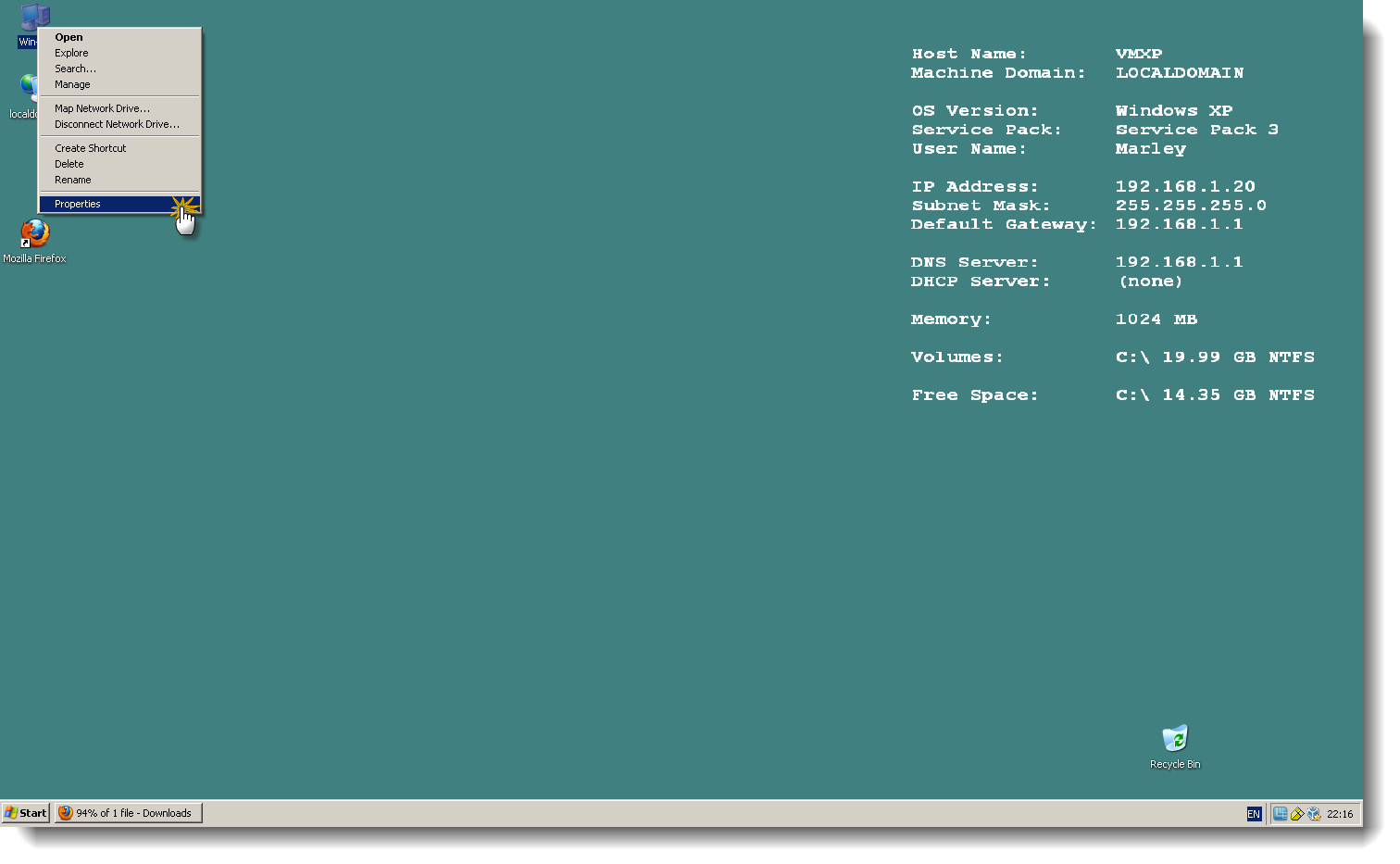Click the blue display settings tray icon
This screenshot has height=864, width=1400.
click(x=1281, y=813)
